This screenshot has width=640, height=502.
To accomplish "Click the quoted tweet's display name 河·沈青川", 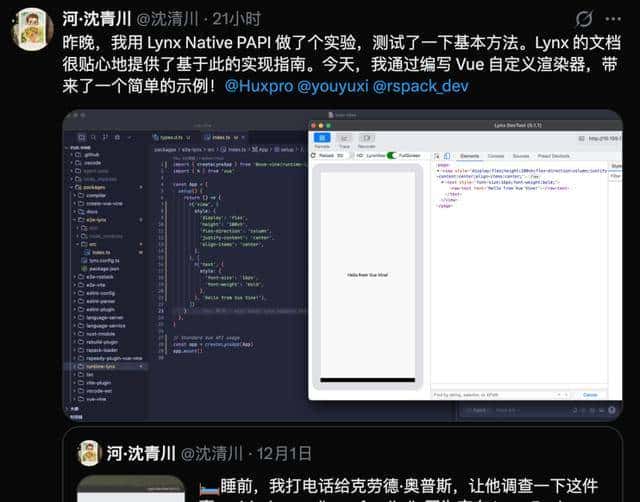I will (141, 453).
